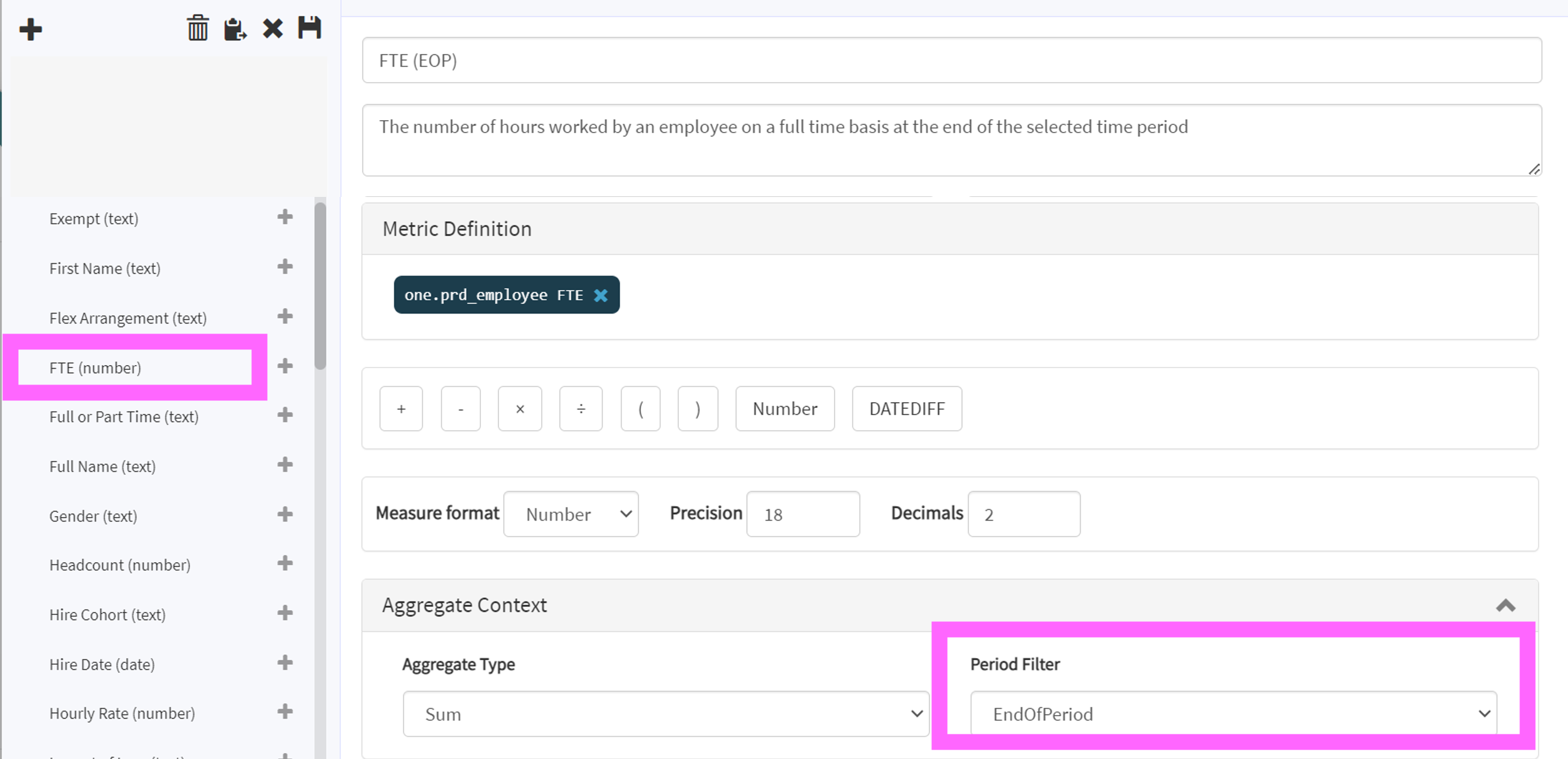1568x759 pixels.
Task: Open the Aggregate Type dropdown
Action: (x=665, y=714)
